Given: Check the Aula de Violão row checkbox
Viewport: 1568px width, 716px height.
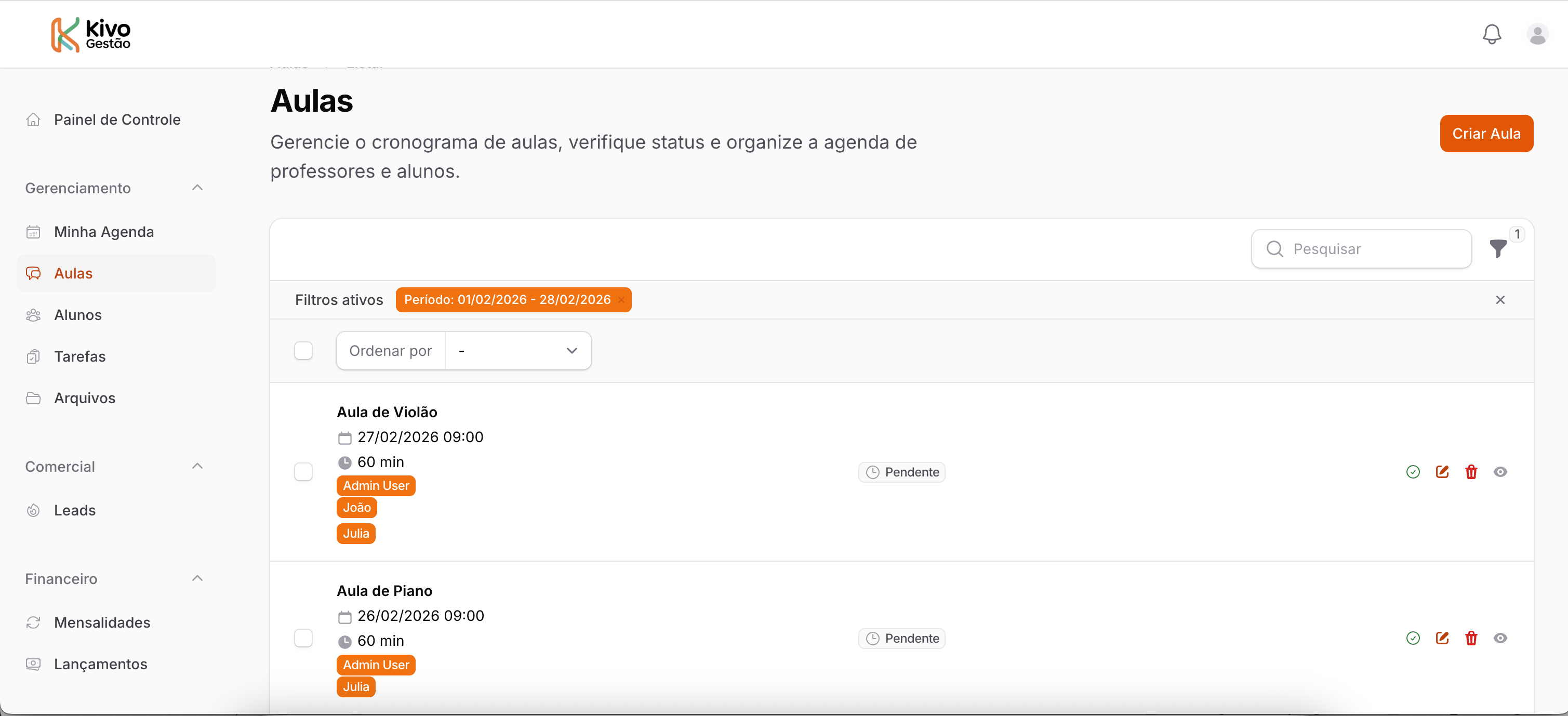Looking at the screenshot, I should point(303,472).
